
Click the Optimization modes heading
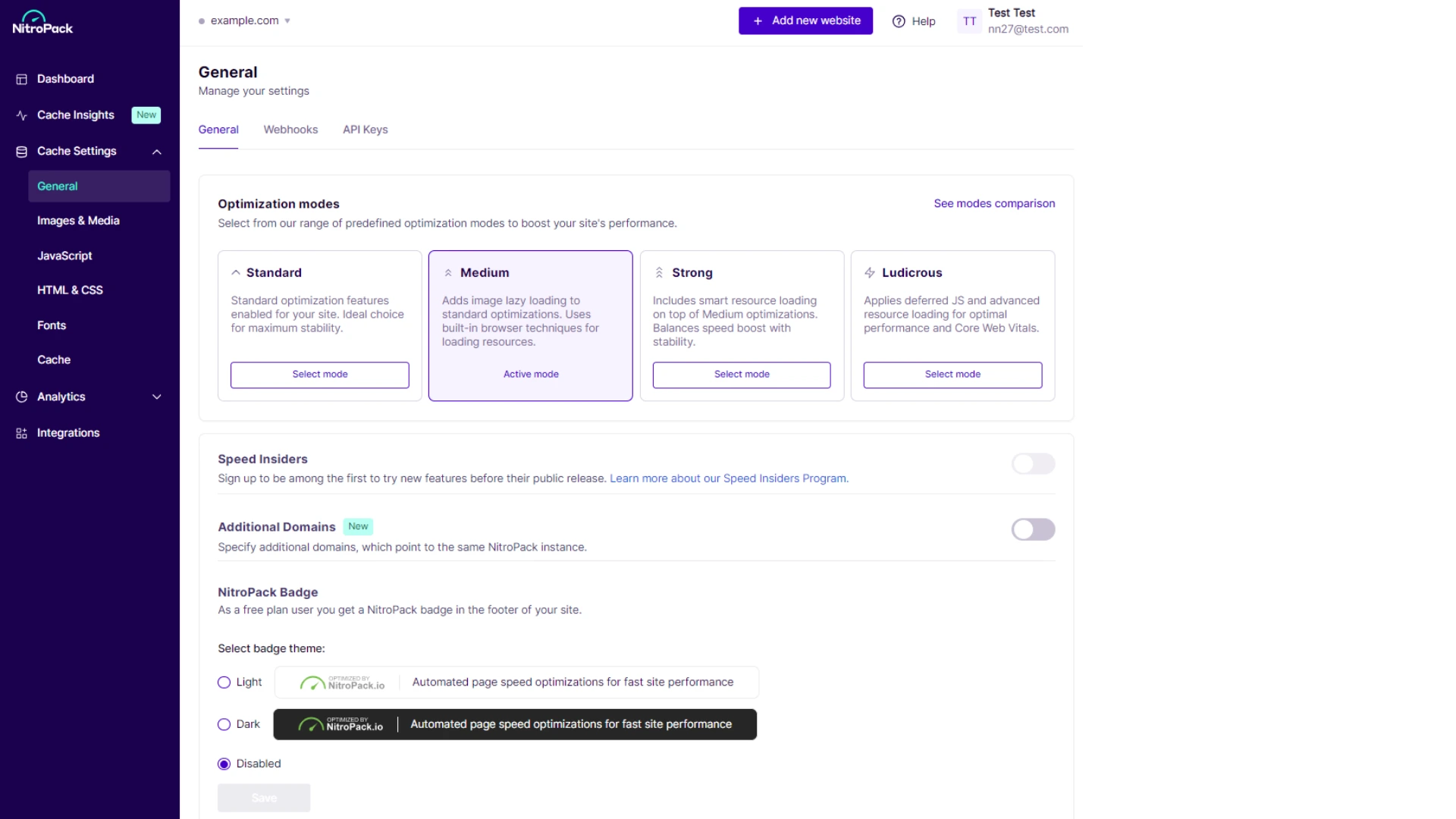(x=278, y=204)
